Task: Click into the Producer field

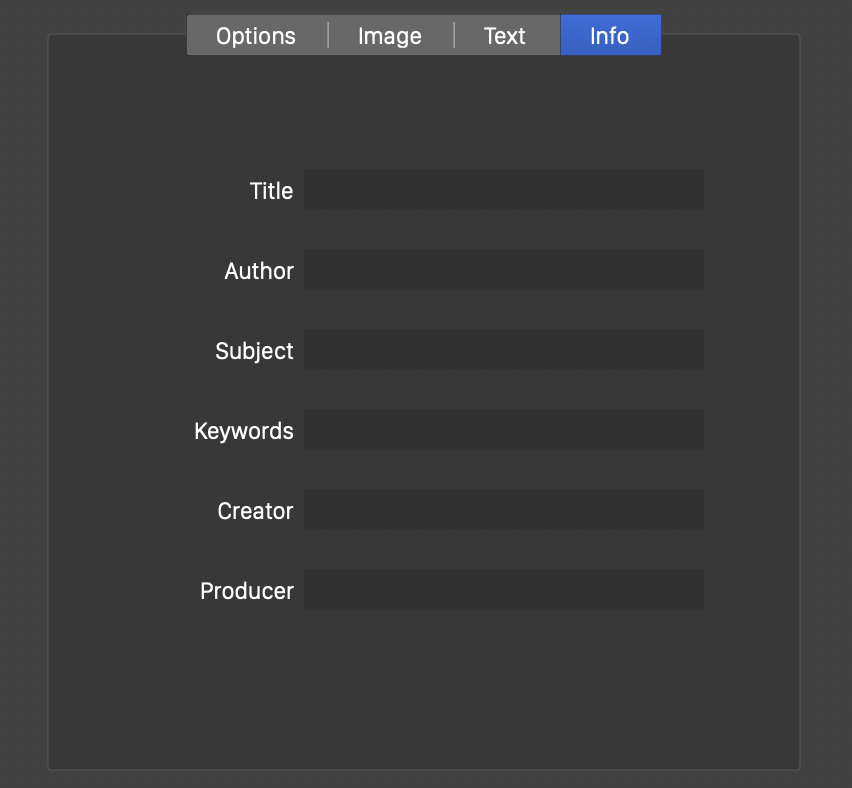Action: 503,590
